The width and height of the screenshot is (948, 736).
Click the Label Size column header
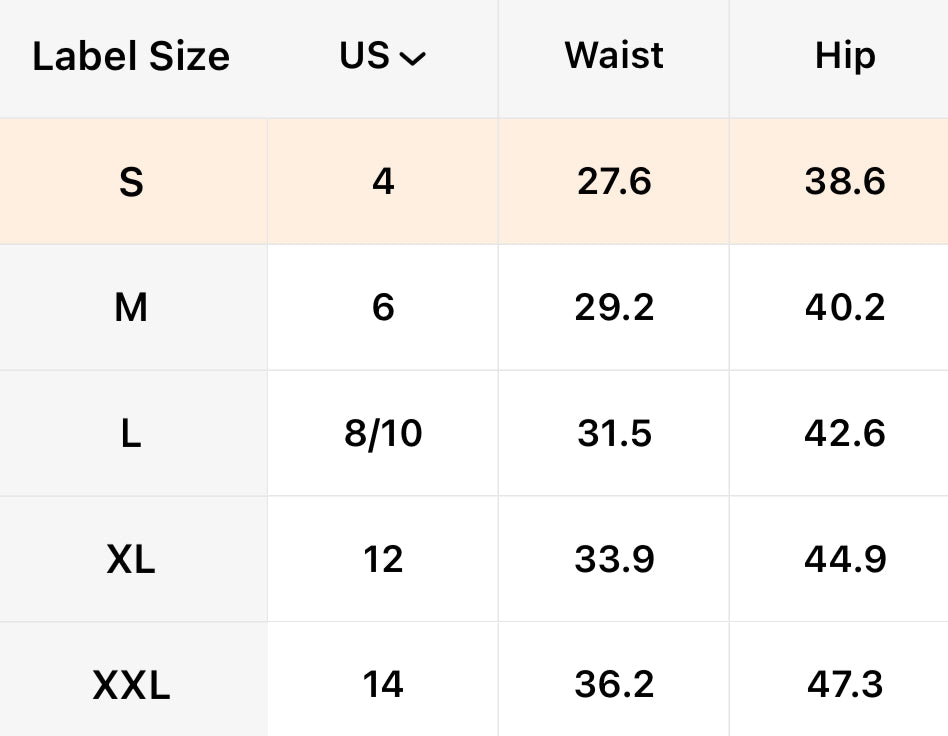pos(131,57)
